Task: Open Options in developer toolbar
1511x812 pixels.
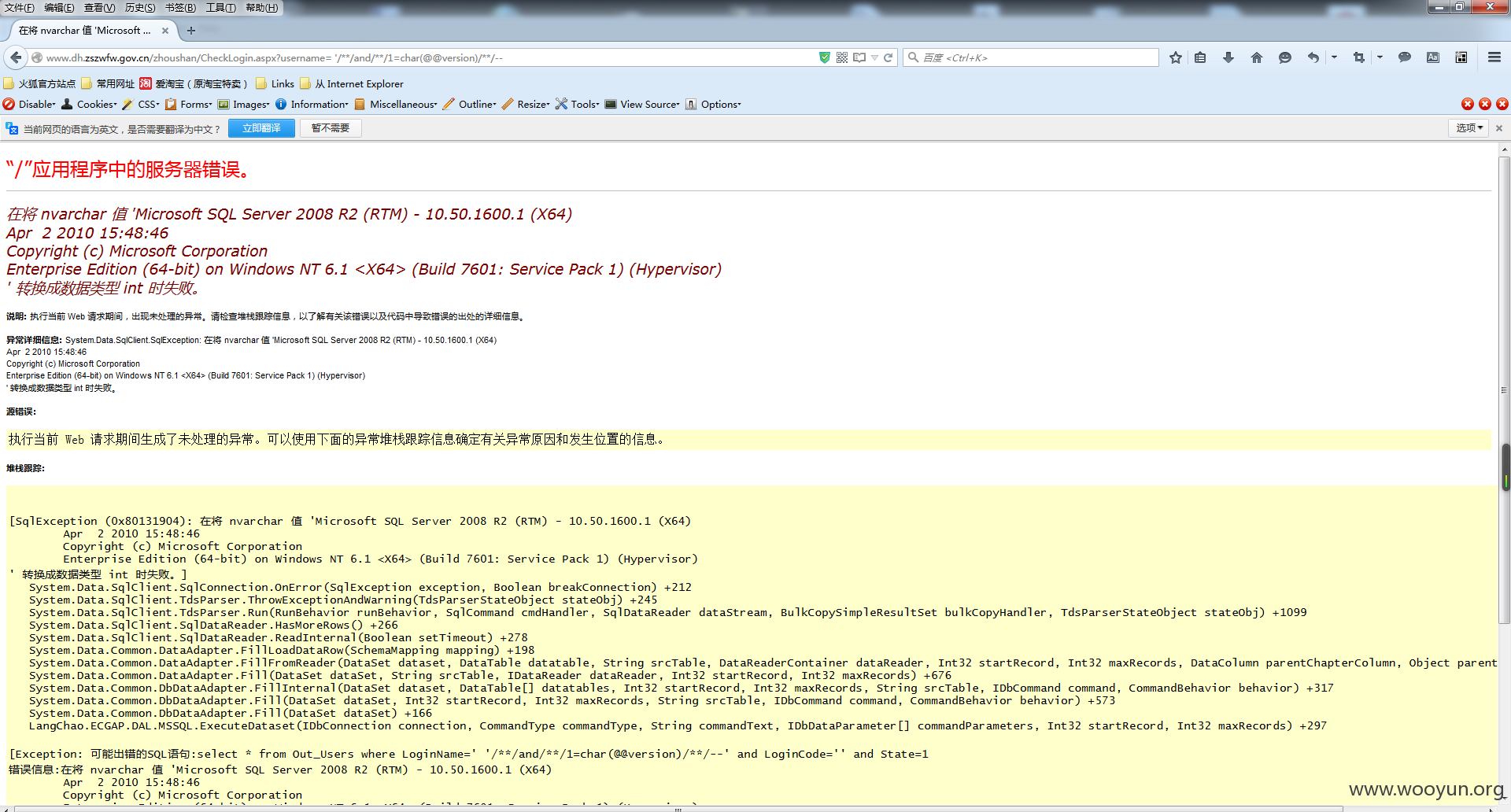Action: click(x=713, y=104)
